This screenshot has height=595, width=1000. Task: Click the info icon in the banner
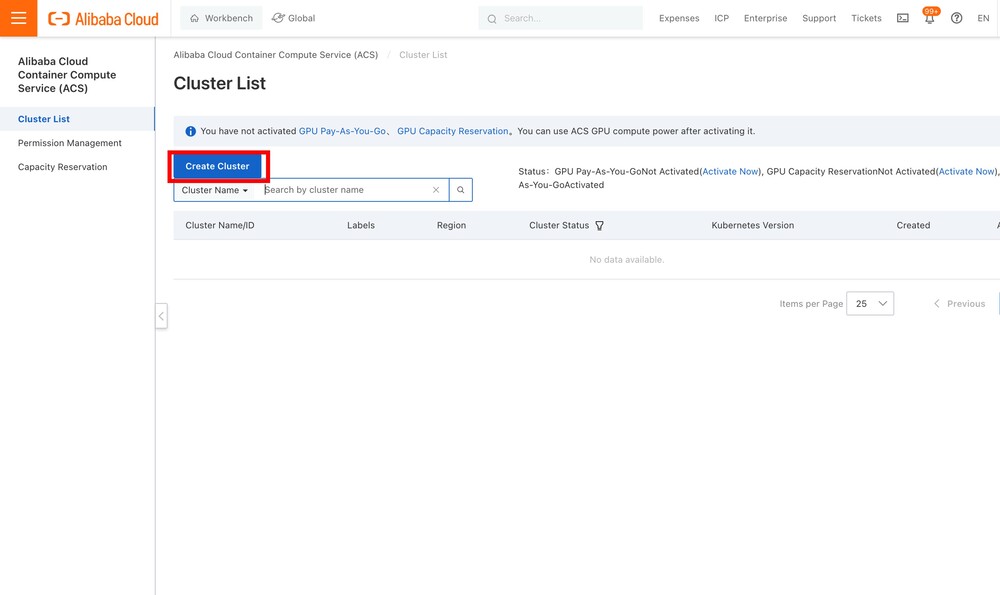[190, 131]
